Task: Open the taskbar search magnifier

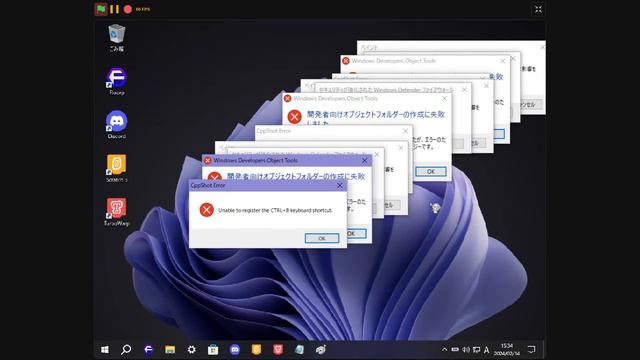Action: tap(126, 350)
